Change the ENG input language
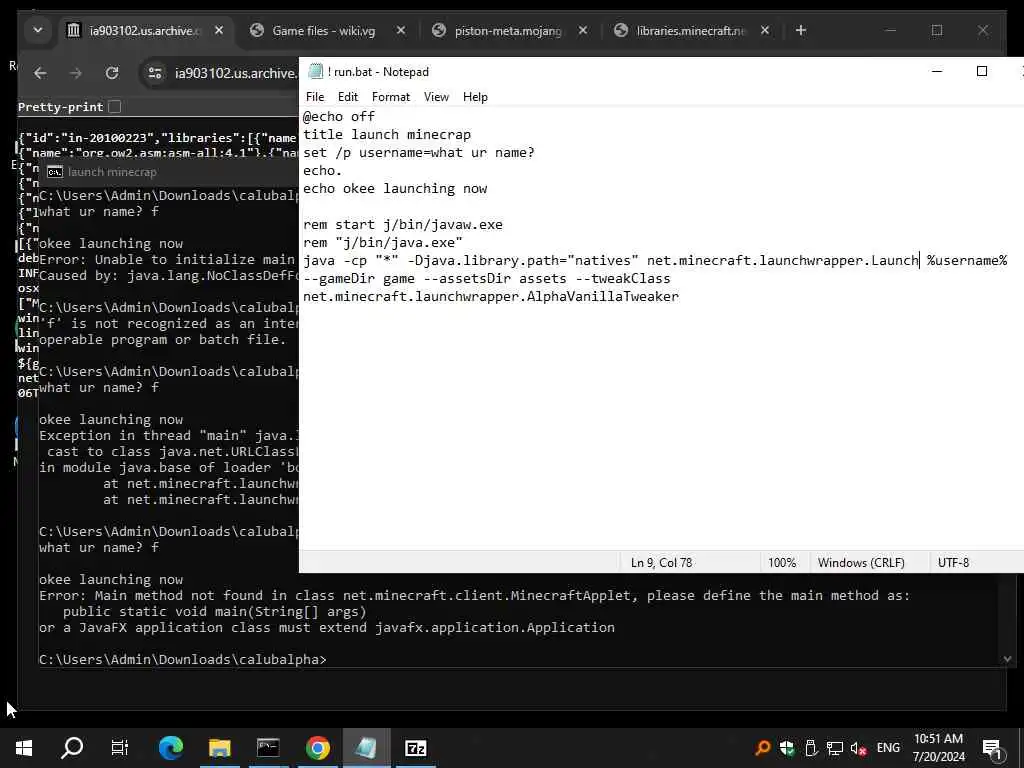This screenshot has width=1024, height=768. tap(888, 748)
